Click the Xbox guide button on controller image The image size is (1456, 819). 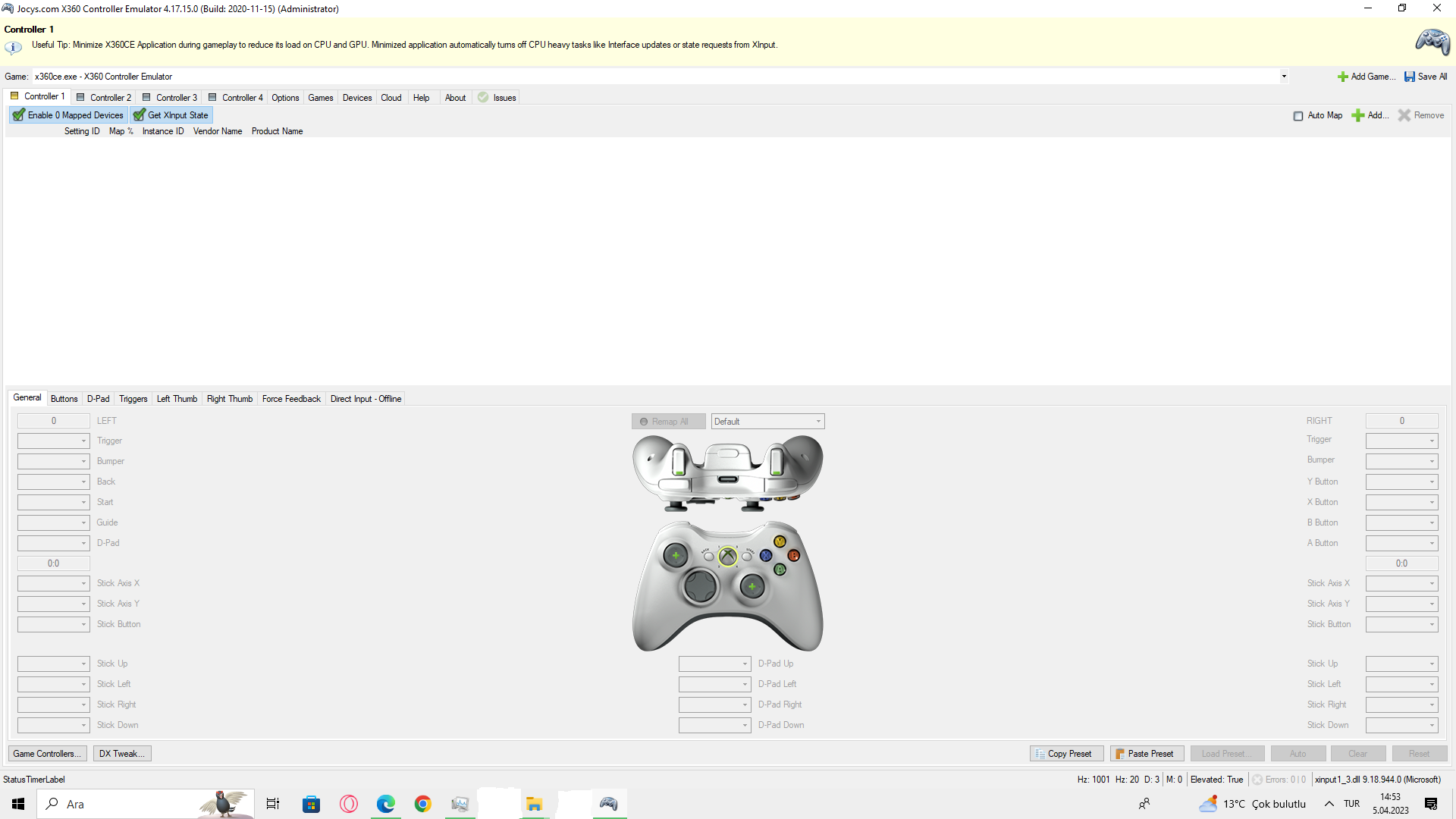[x=727, y=557]
